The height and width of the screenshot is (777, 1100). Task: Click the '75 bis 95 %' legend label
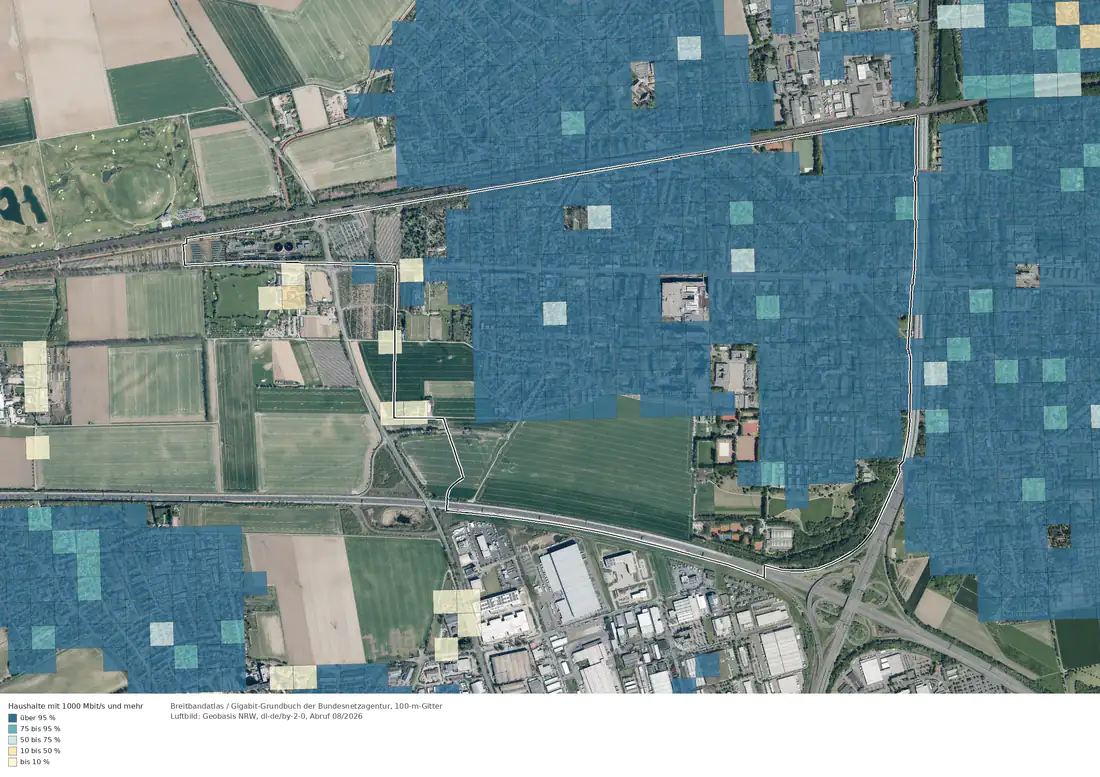pos(41,729)
